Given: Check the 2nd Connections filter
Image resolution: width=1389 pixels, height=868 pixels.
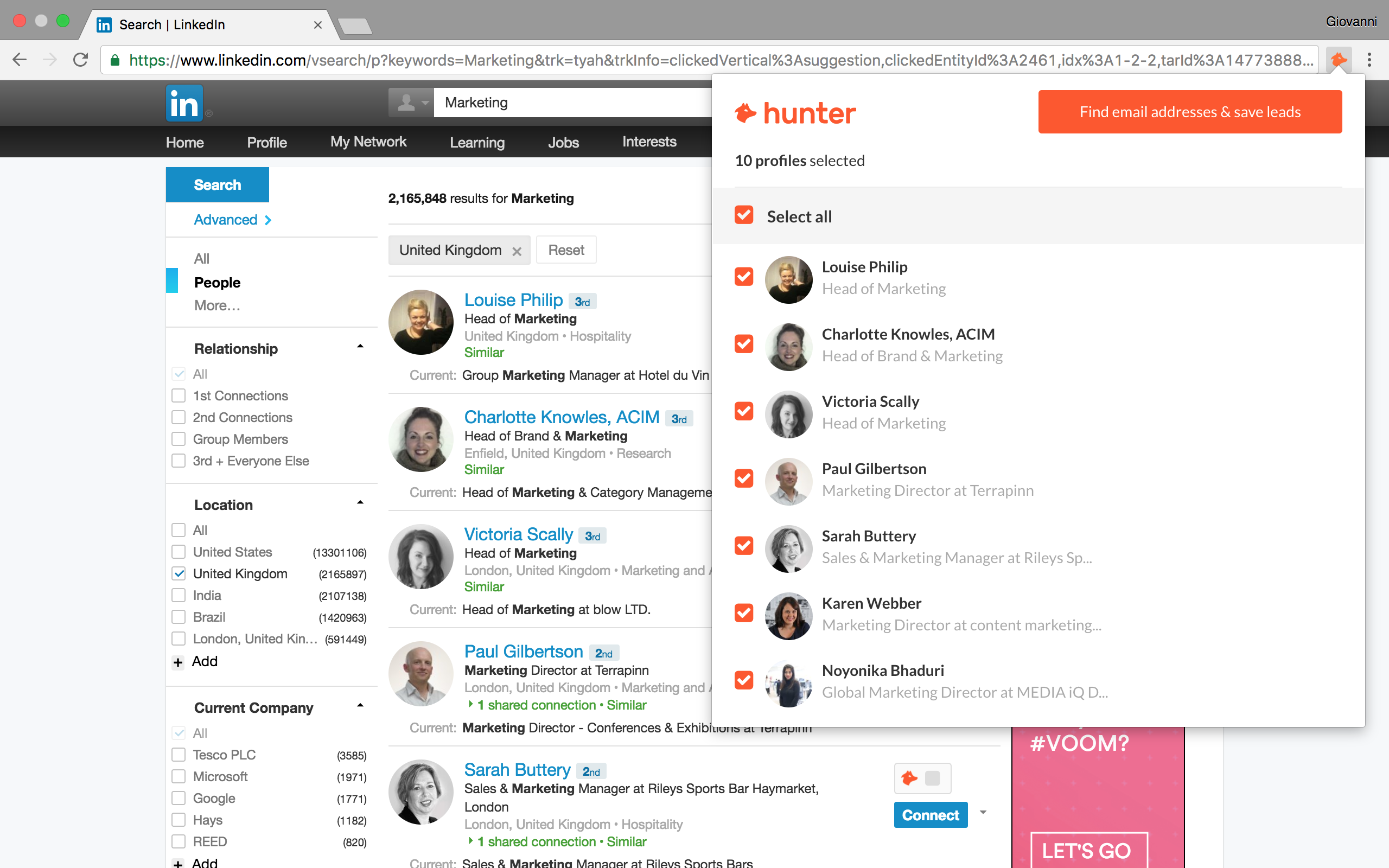Looking at the screenshot, I should (x=179, y=417).
